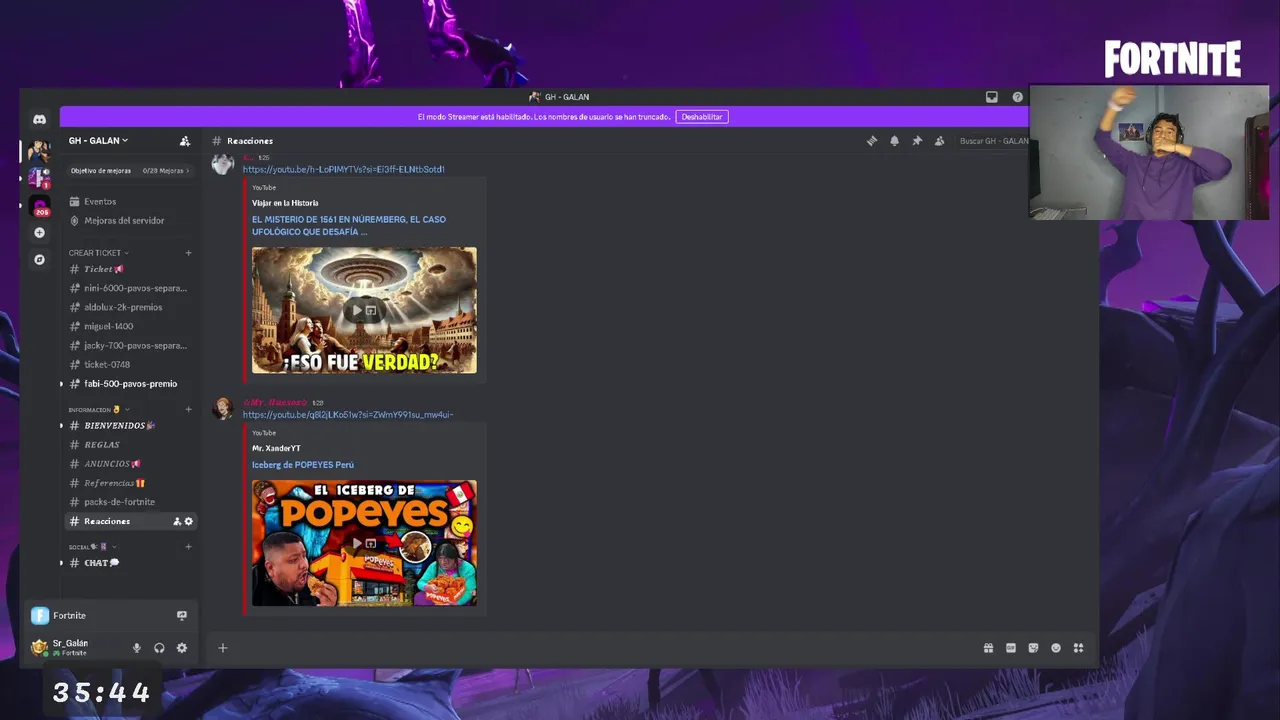This screenshot has height=720, width=1280.
Task: Open the apps icon in message bar
Action: pos(1078,648)
